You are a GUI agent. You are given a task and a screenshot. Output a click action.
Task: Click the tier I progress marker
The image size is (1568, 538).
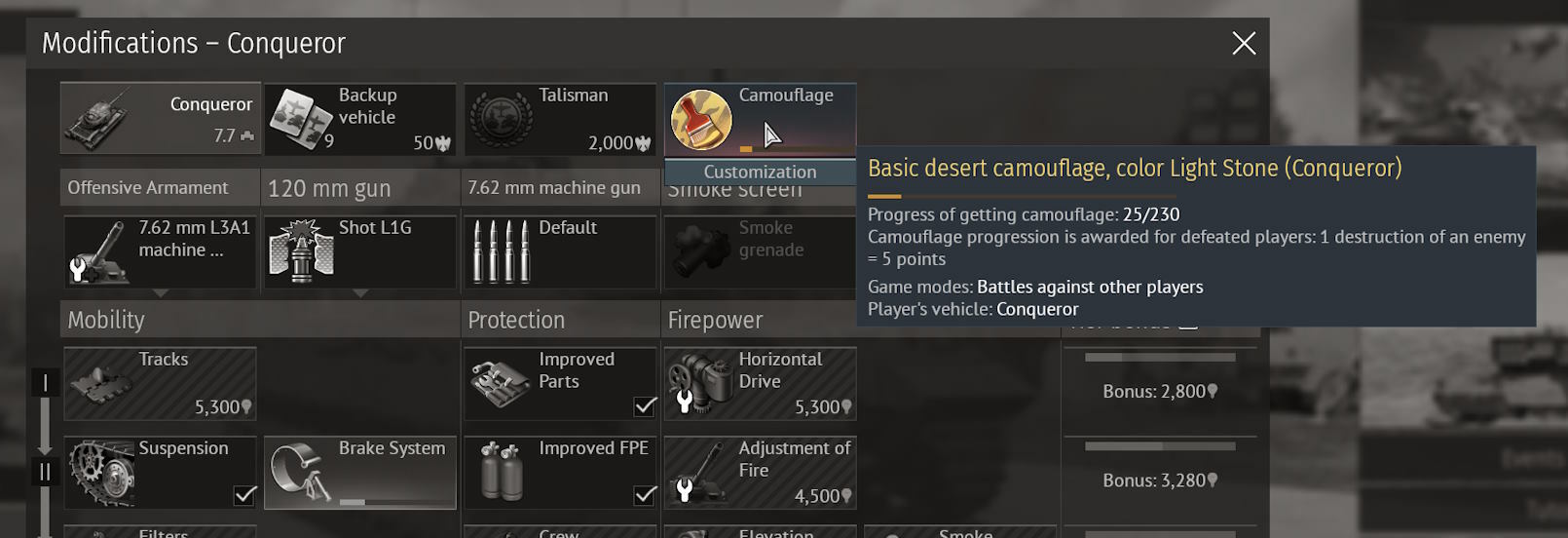point(45,383)
